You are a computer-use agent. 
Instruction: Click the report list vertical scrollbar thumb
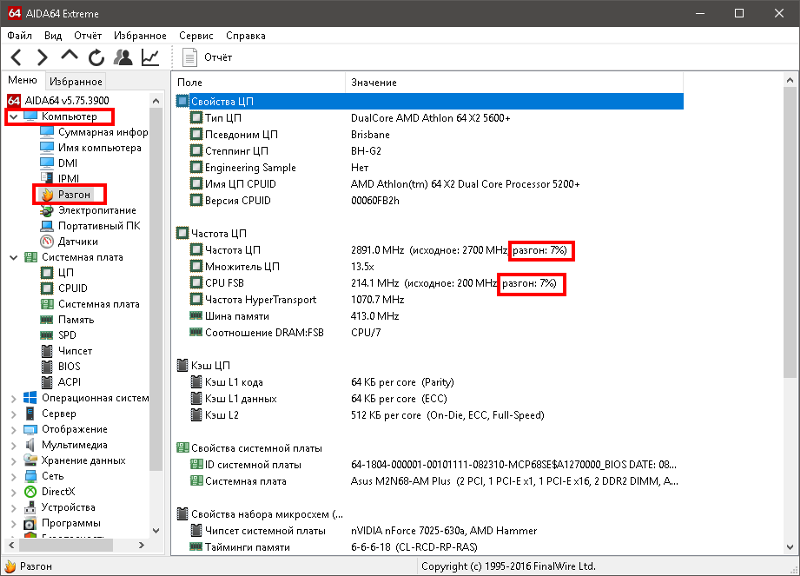click(790, 232)
